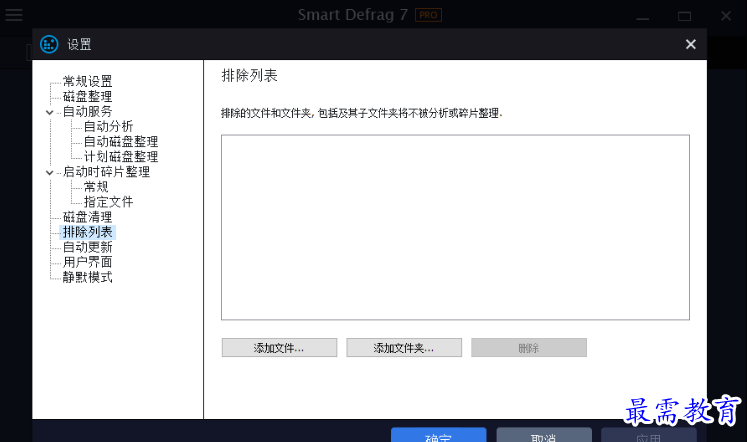The width and height of the screenshot is (747, 442).
Task: Click the greyed 删除 button
Action: [x=529, y=348]
